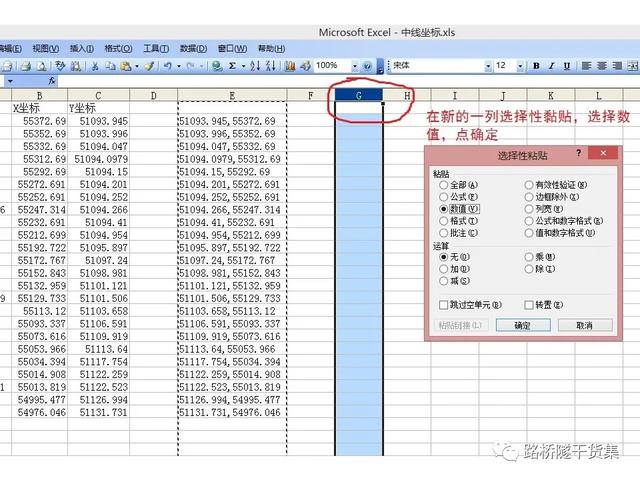The height and width of the screenshot is (480, 640).
Task: Click the Sort Ascending icon
Action: [255, 66]
